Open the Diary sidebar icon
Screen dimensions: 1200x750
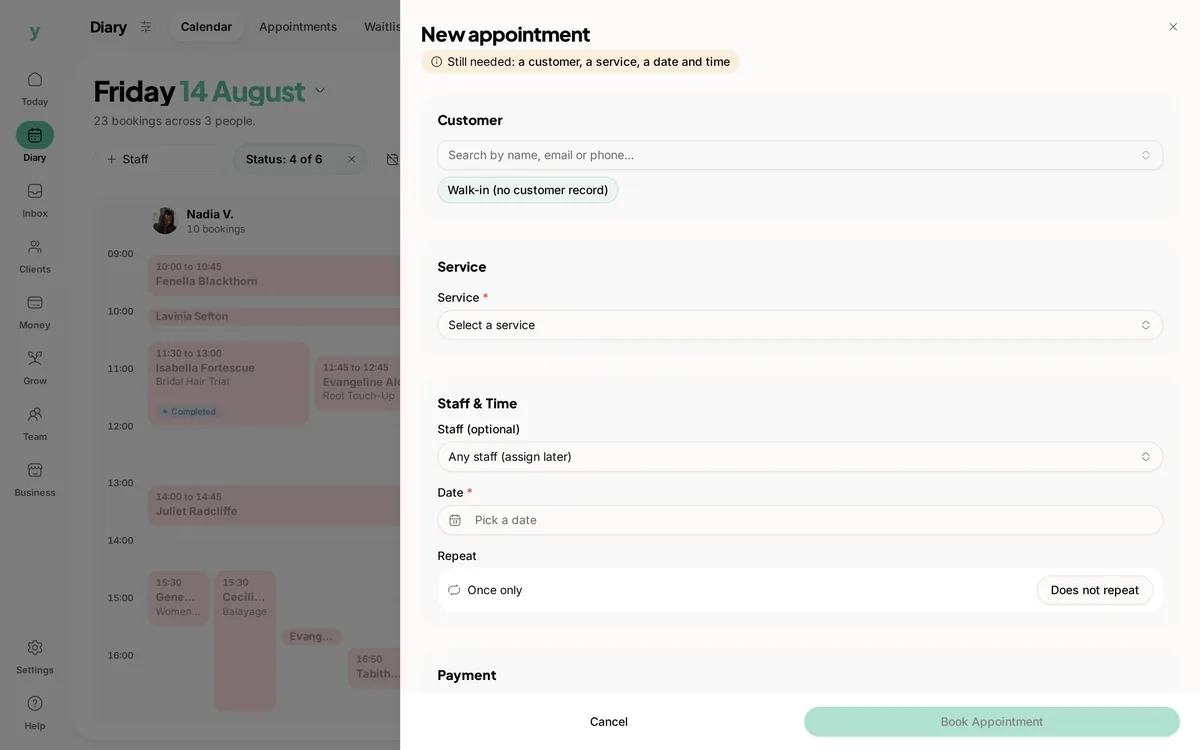[x=35, y=135]
